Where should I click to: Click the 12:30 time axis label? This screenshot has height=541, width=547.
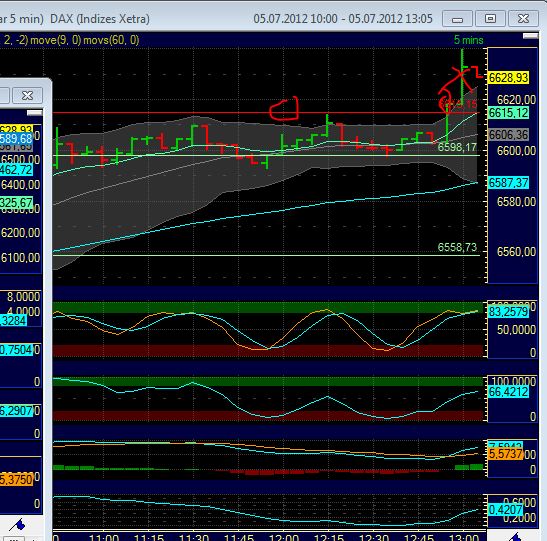point(374,537)
